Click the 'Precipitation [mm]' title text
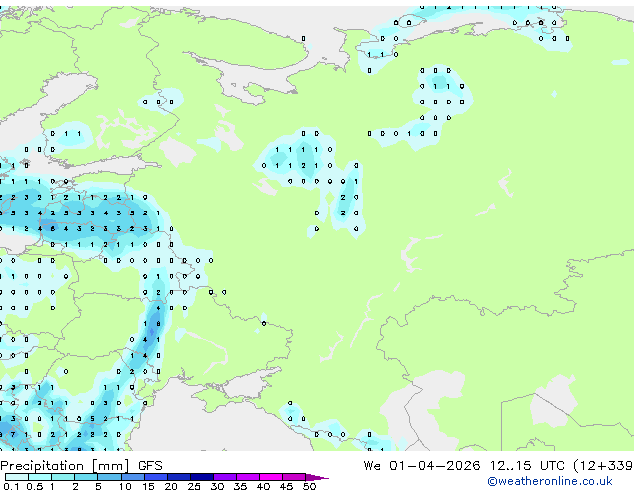Image resolution: width=634 pixels, height=490 pixels. [65, 466]
